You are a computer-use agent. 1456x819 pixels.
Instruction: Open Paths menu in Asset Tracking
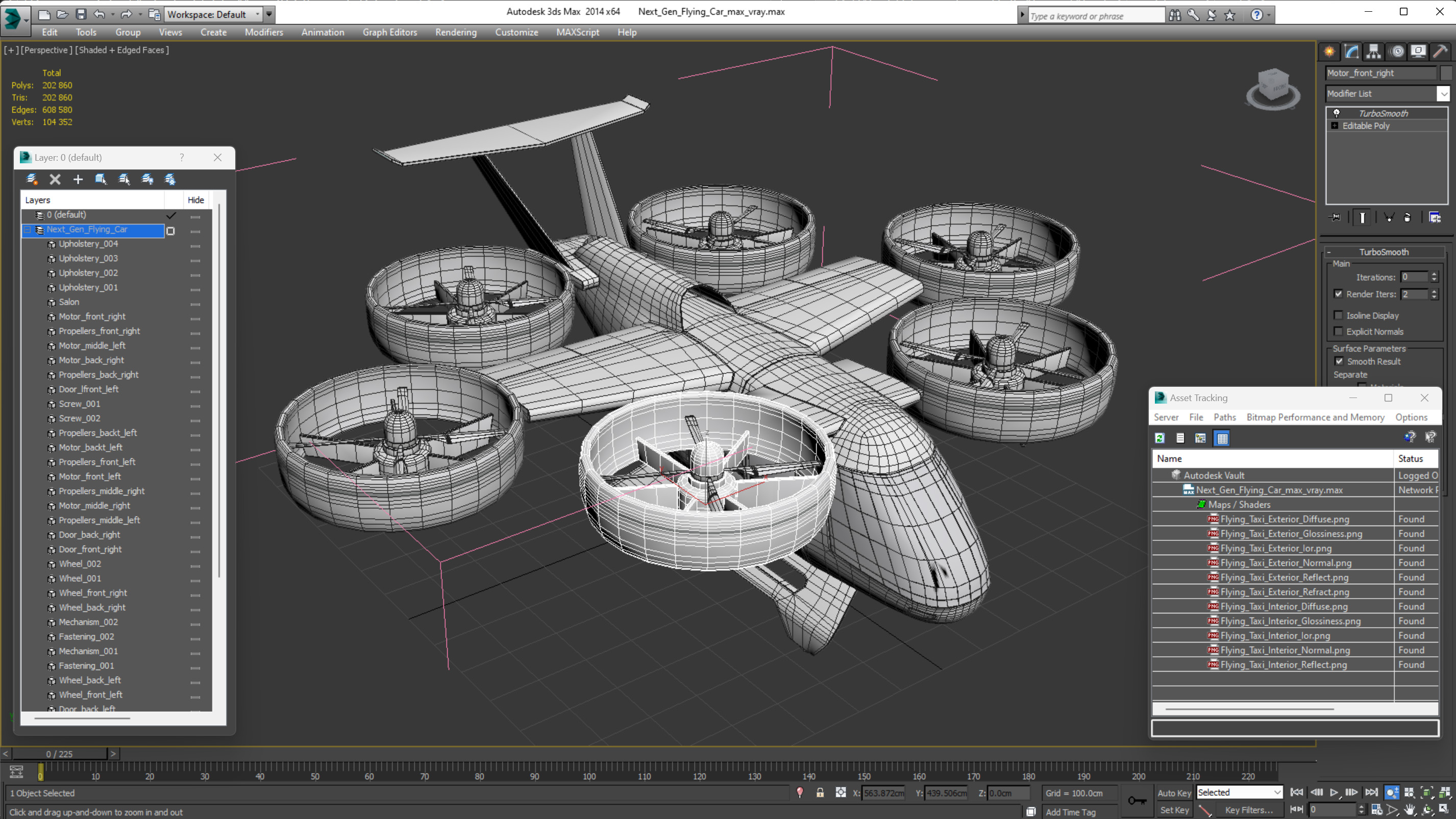pyautogui.click(x=1224, y=417)
